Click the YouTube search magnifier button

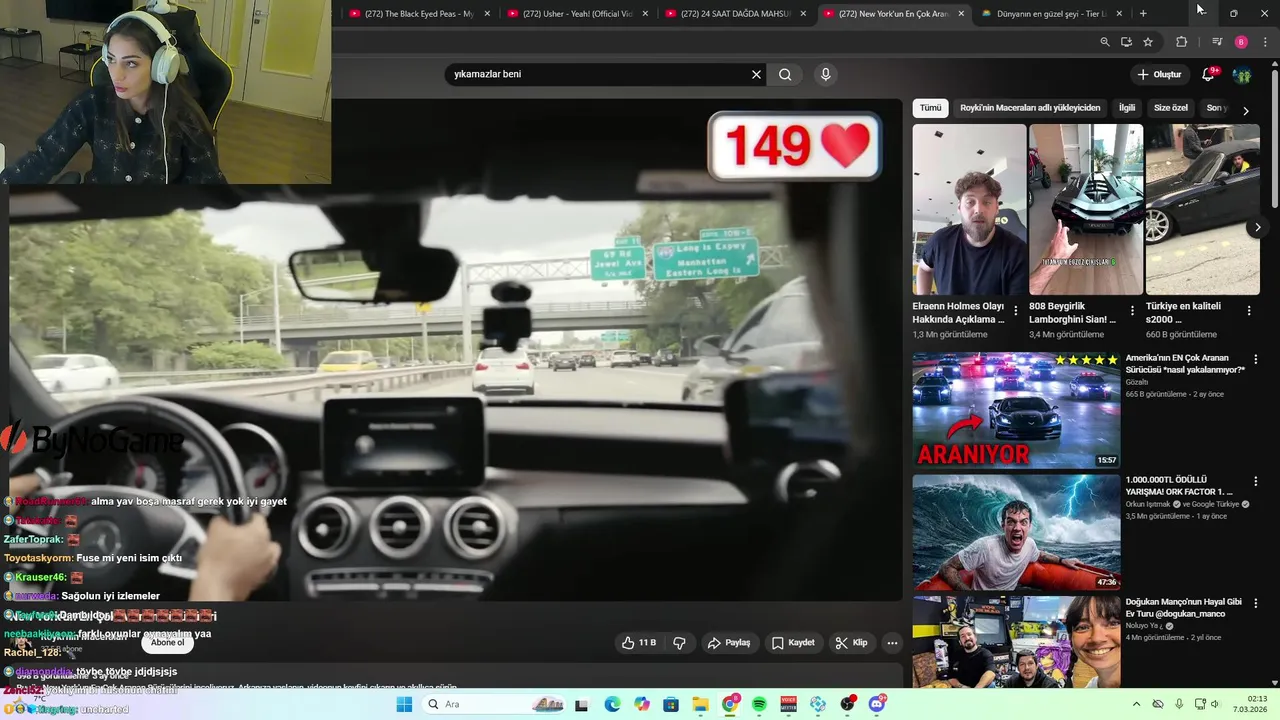tap(785, 74)
